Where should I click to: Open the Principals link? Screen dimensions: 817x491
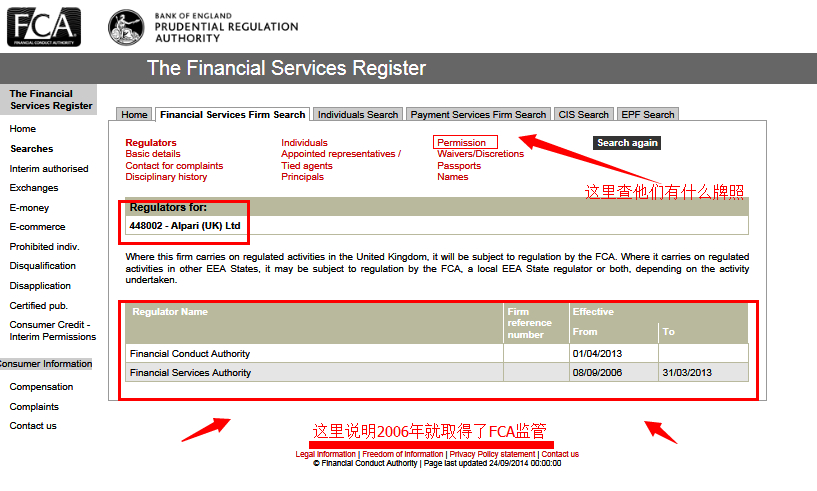point(302,177)
